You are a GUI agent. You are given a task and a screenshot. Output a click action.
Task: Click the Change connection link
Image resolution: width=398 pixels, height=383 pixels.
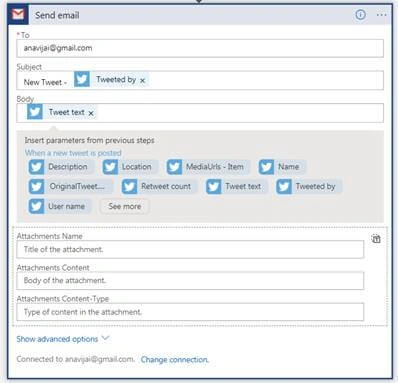pos(175,360)
